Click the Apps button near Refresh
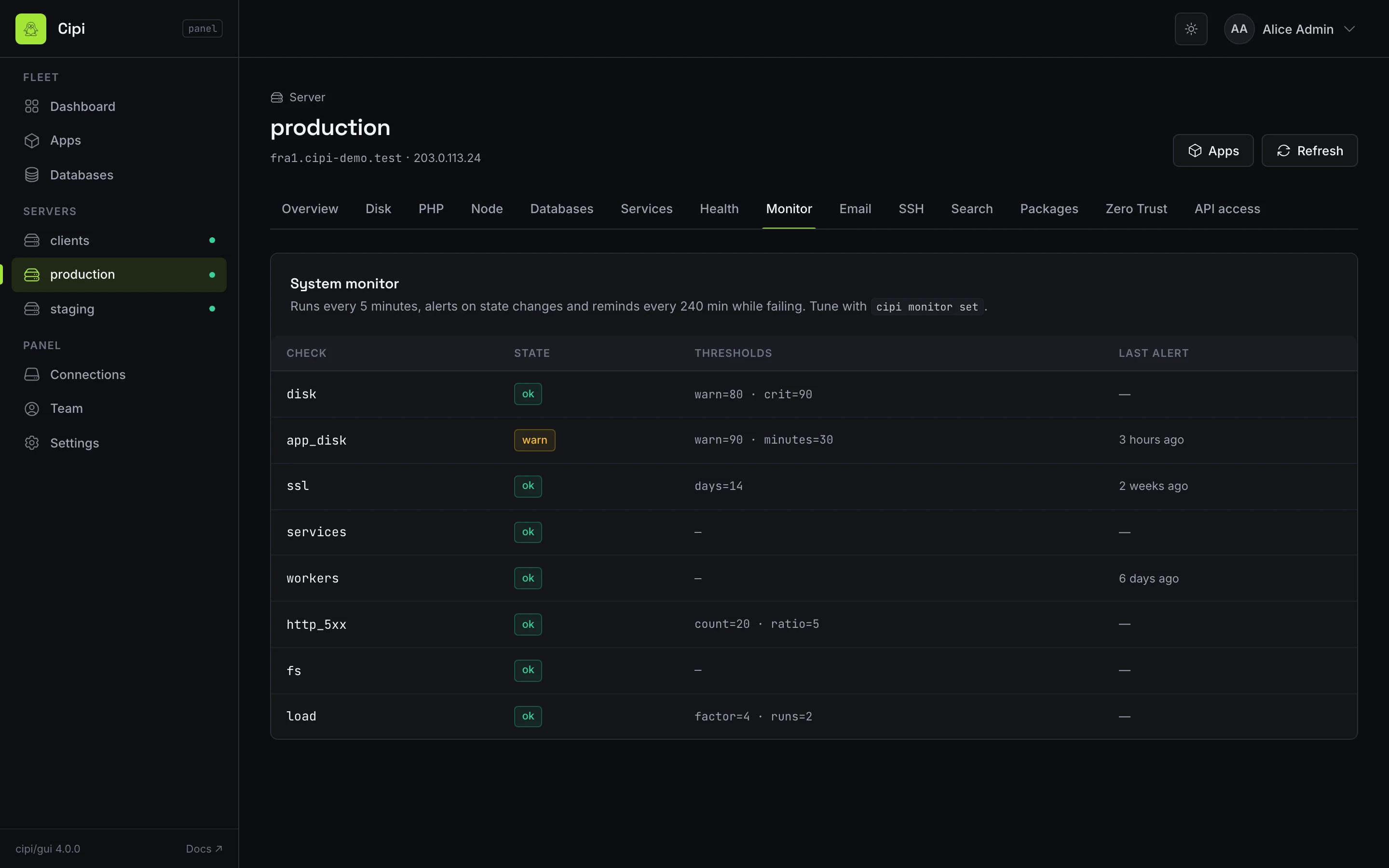Viewport: 1389px width, 868px height. (x=1213, y=150)
